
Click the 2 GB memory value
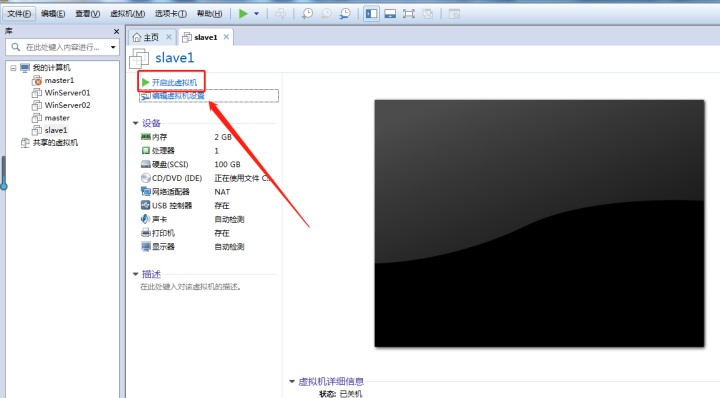point(223,137)
